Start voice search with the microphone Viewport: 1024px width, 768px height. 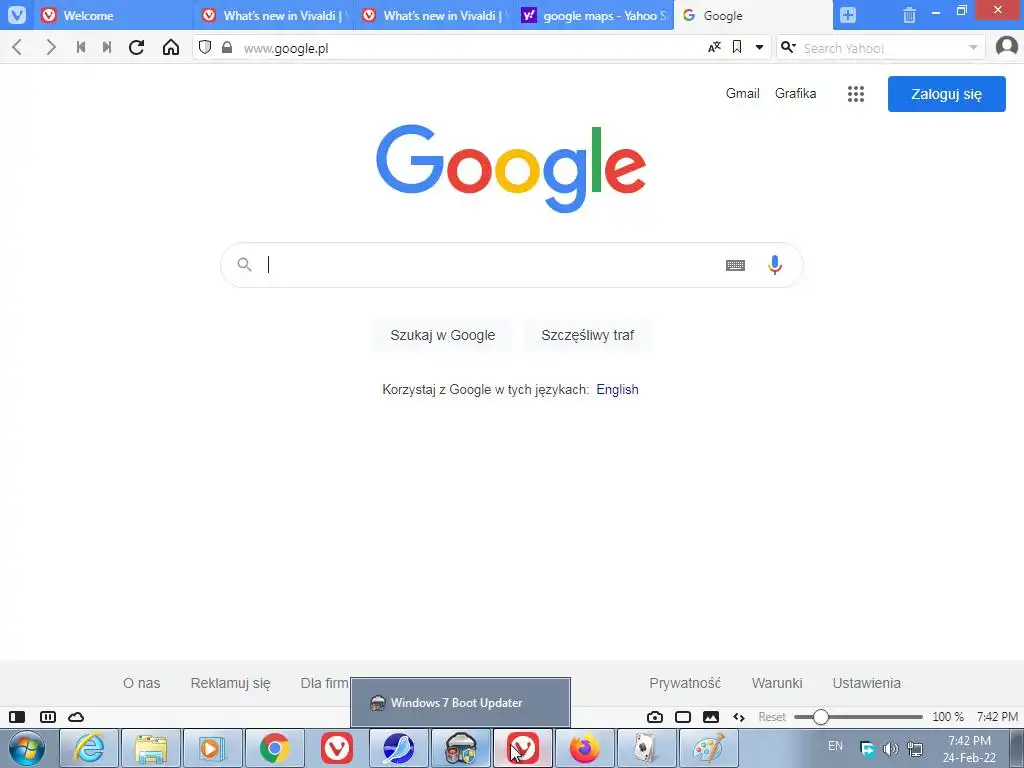pyautogui.click(x=775, y=264)
